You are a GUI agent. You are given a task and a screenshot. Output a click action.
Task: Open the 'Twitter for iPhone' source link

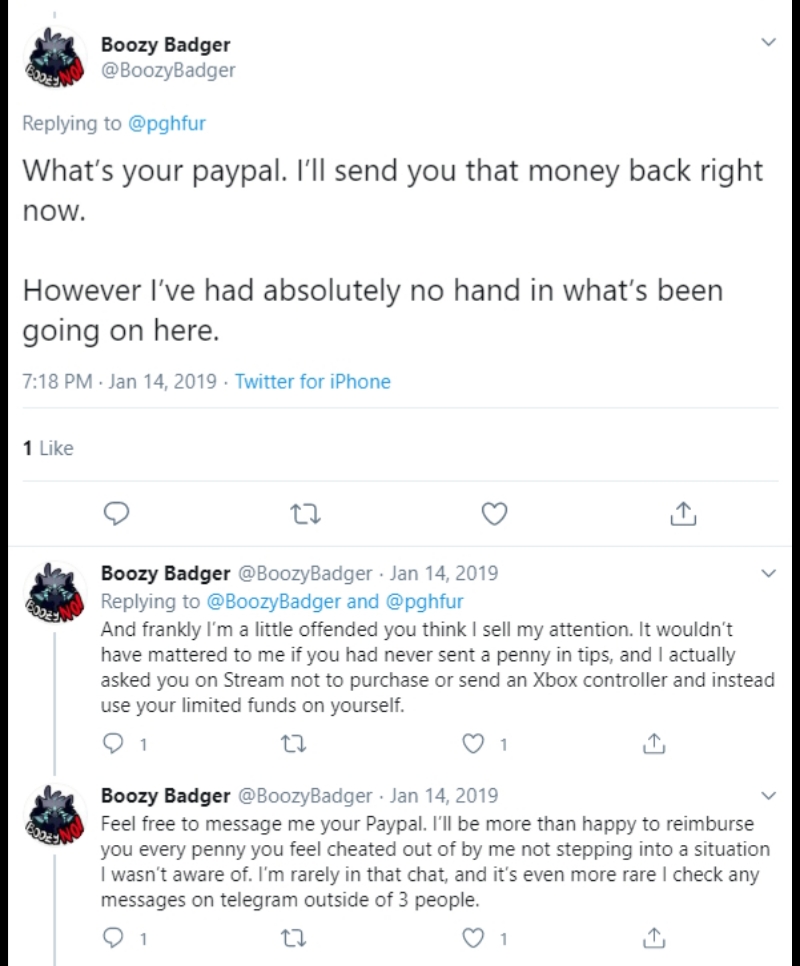click(x=312, y=381)
